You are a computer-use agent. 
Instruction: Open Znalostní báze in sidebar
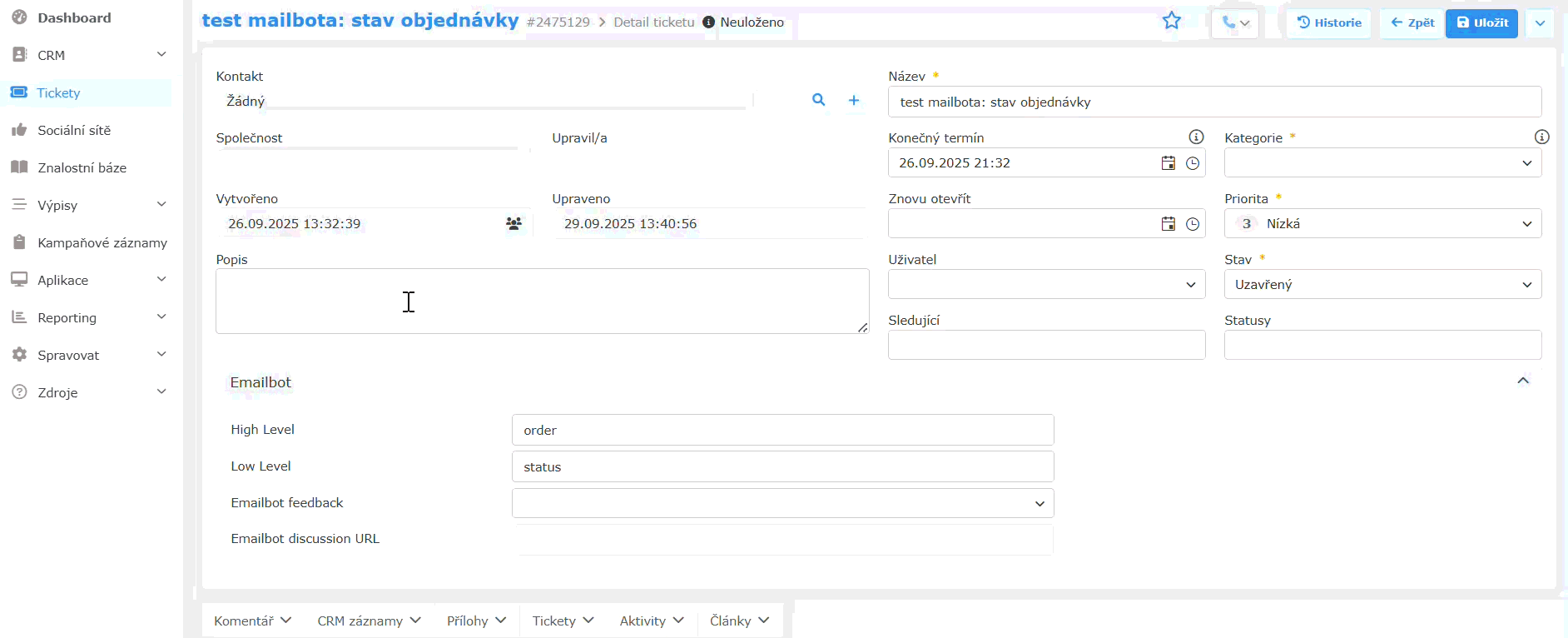82,167
